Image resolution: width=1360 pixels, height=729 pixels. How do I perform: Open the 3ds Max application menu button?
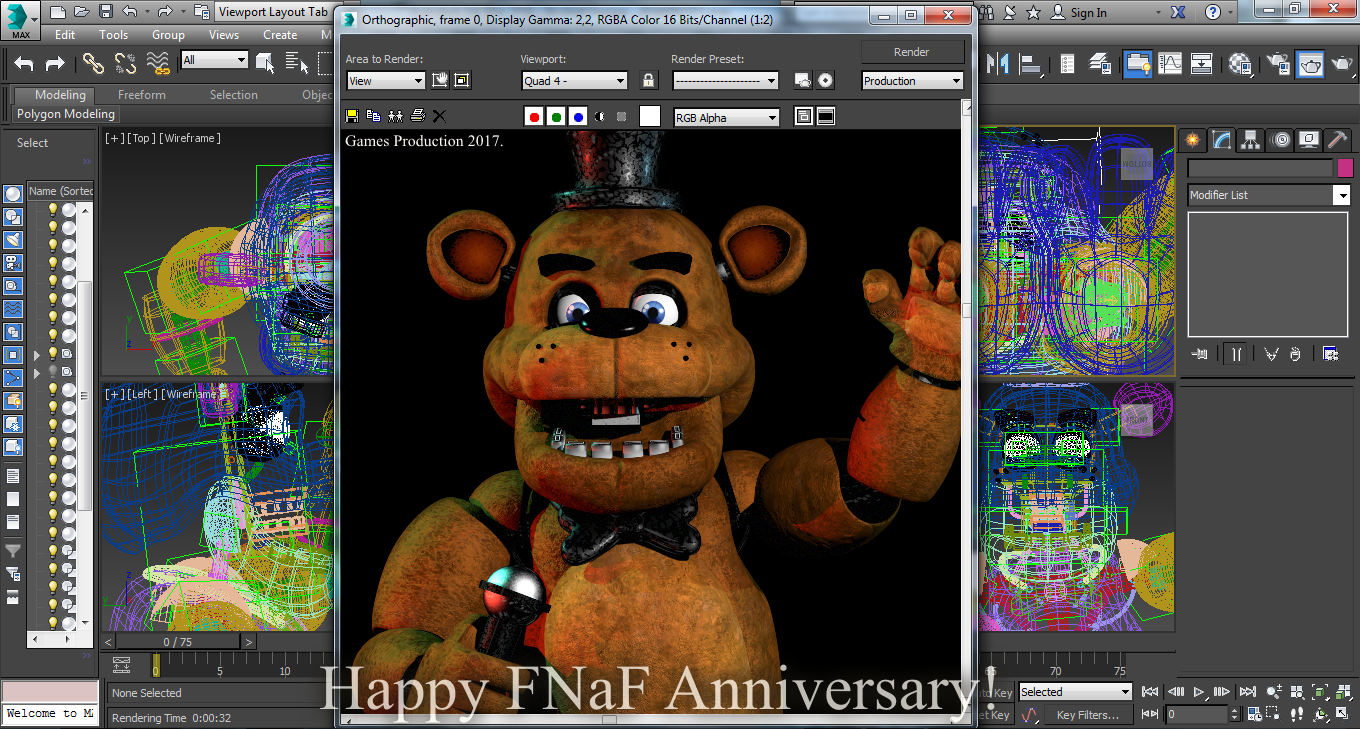(x=20, y=19)
